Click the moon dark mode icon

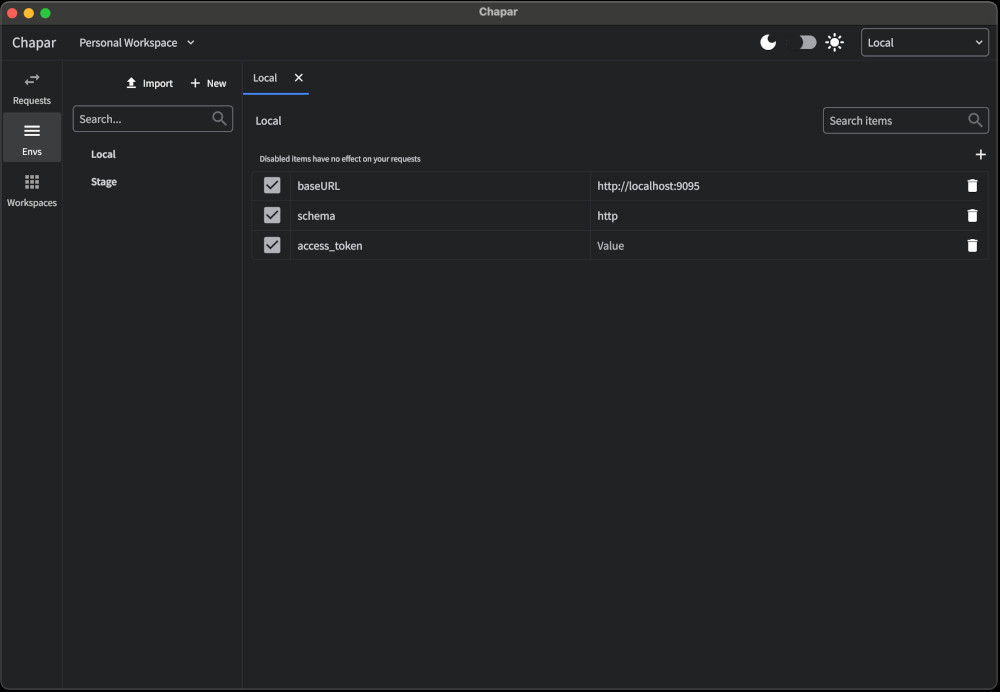pos(768,43)
